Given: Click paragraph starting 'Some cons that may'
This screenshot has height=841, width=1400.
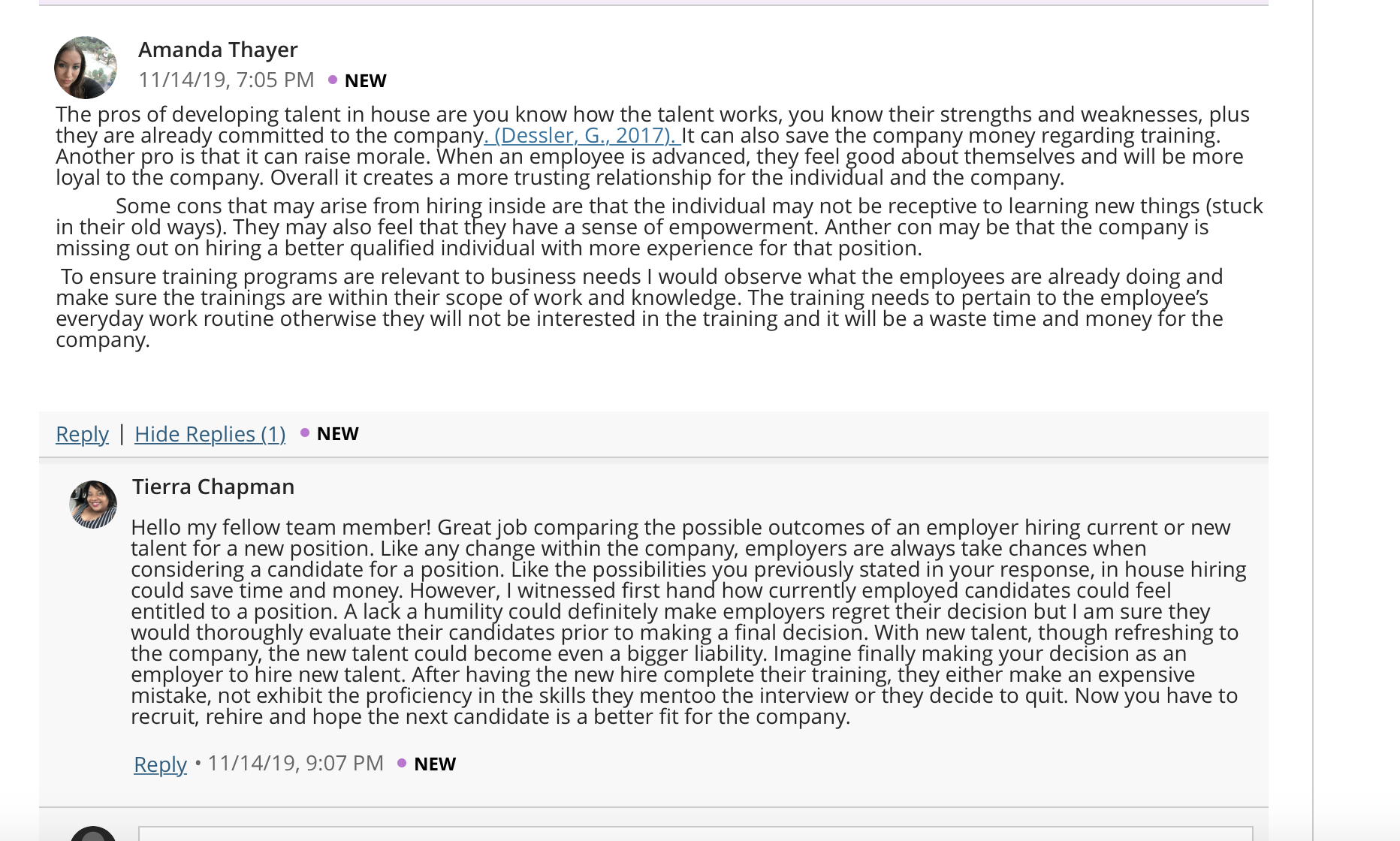Looking at the screenshot, I should tap(659, 227).
